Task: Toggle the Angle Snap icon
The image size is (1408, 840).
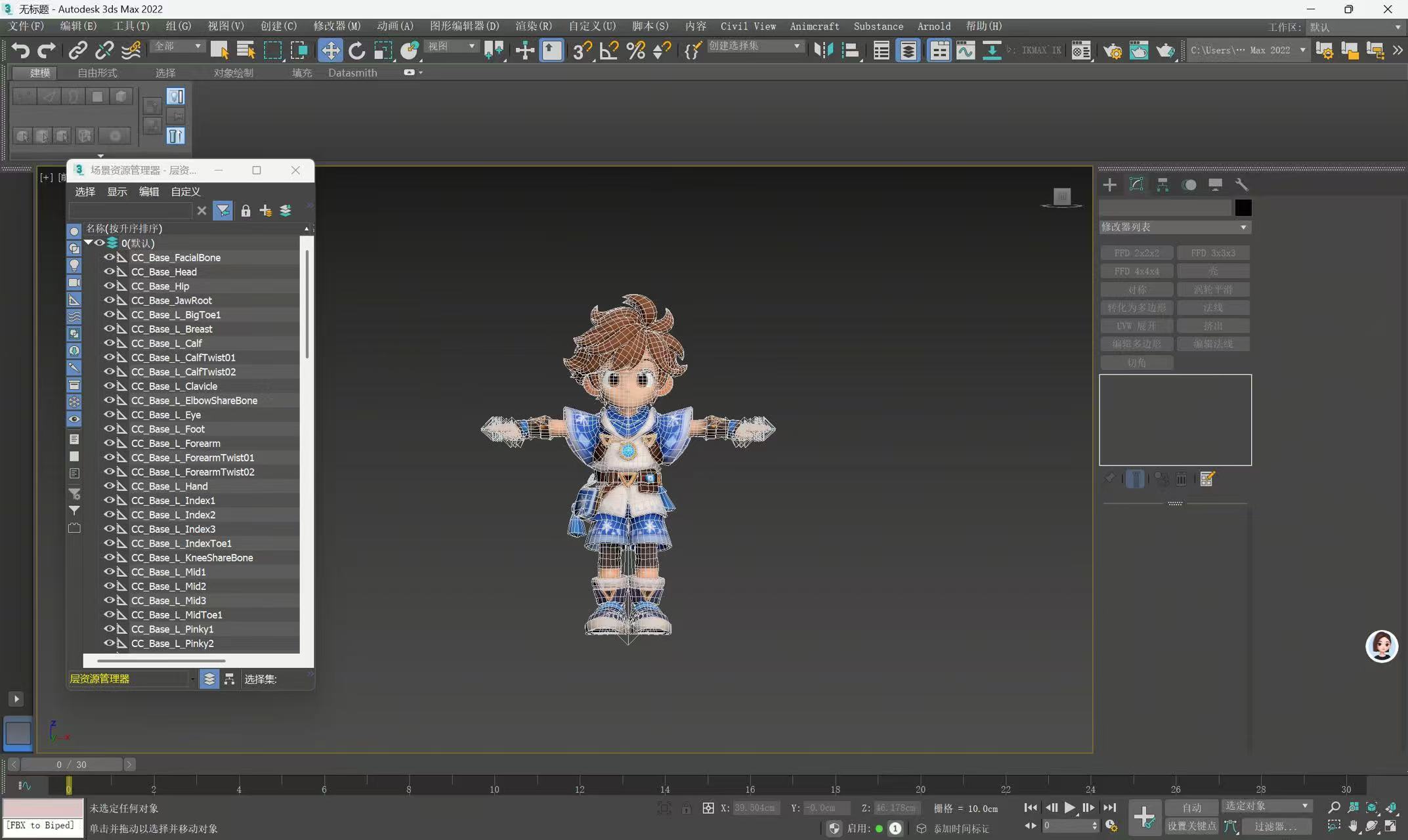Action: click(x=608, y=50)
